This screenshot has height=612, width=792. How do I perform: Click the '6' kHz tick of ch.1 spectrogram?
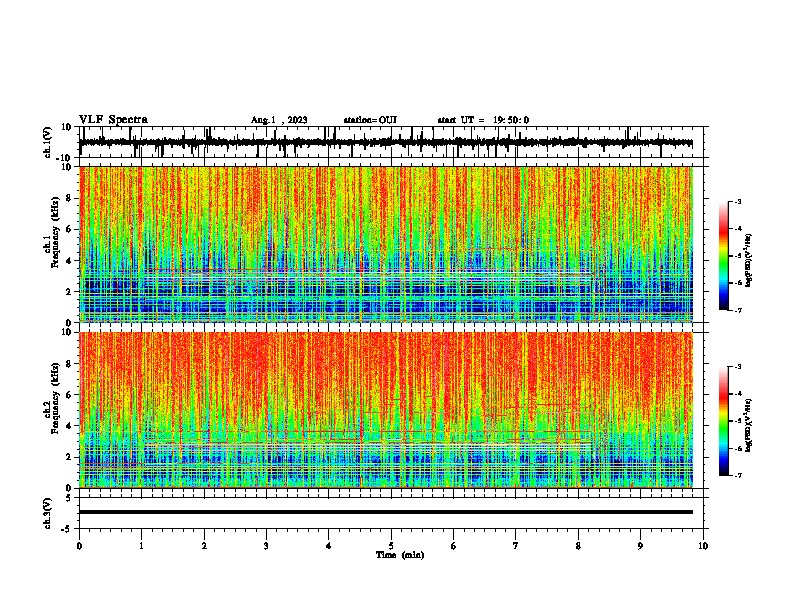[70, 230]
